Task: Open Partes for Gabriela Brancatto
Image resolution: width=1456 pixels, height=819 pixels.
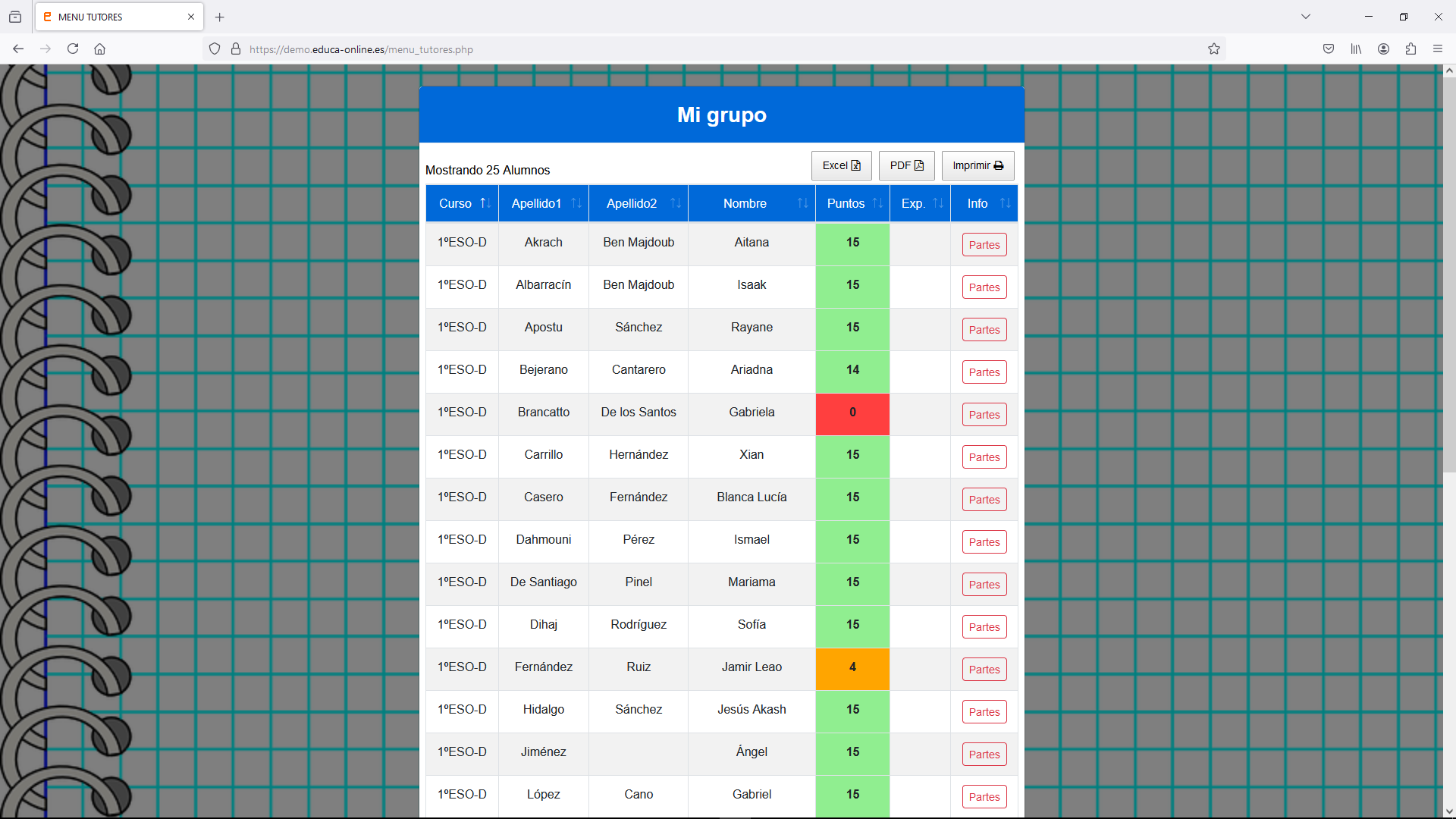Action: tap(984, 415)
